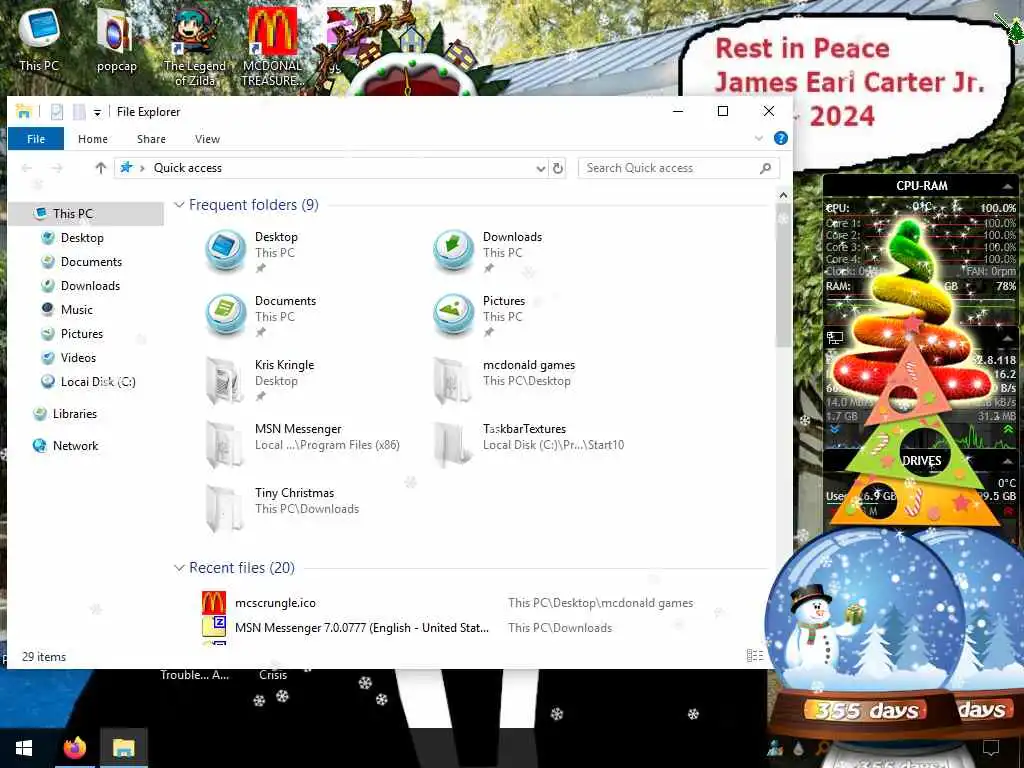Viewport: 1024px width, 768px height.
Task: Open the File ribbon tab
Action: coord(36,138)
